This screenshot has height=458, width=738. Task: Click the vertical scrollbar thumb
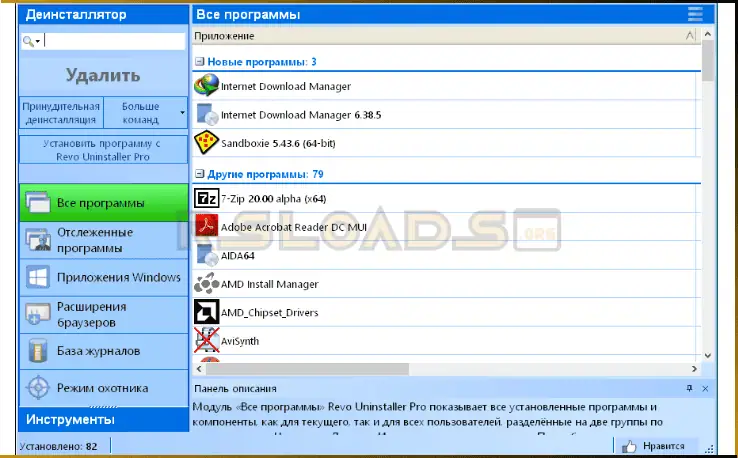[x=707, y=61]
